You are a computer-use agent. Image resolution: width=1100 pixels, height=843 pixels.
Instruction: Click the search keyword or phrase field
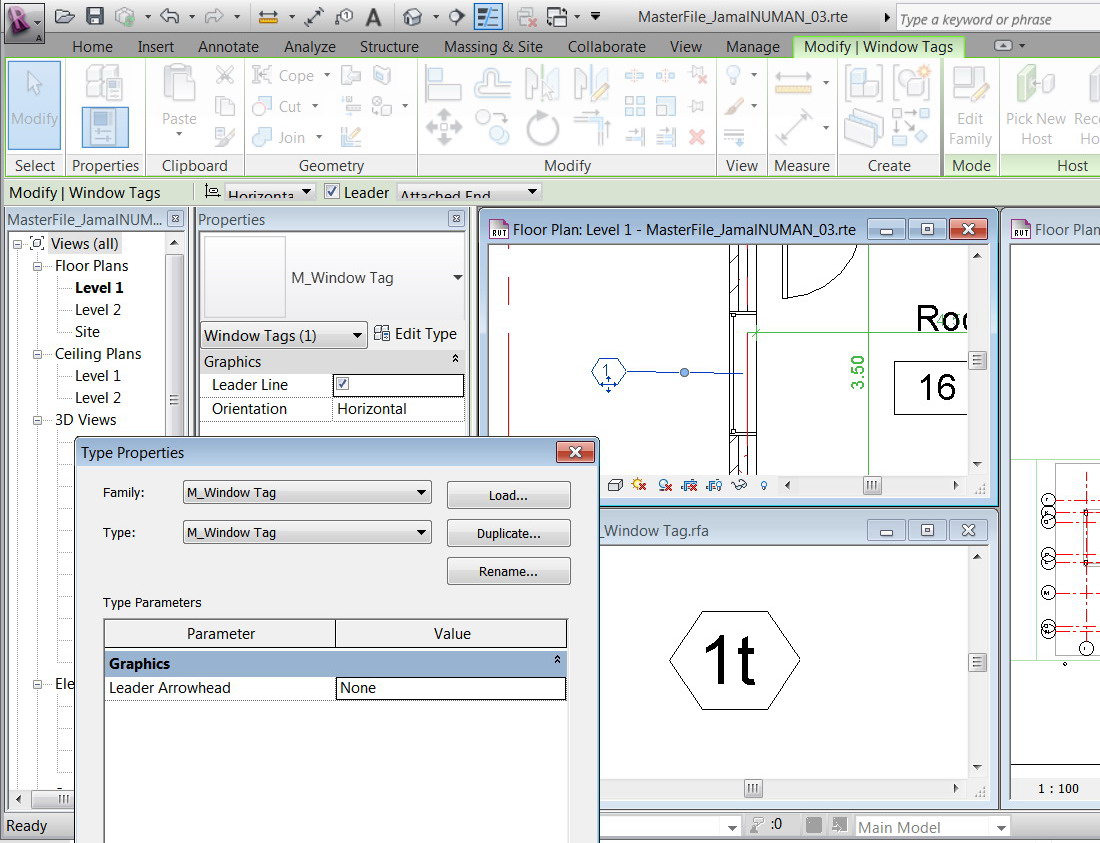pyautogui.click(x=998, y=20)
